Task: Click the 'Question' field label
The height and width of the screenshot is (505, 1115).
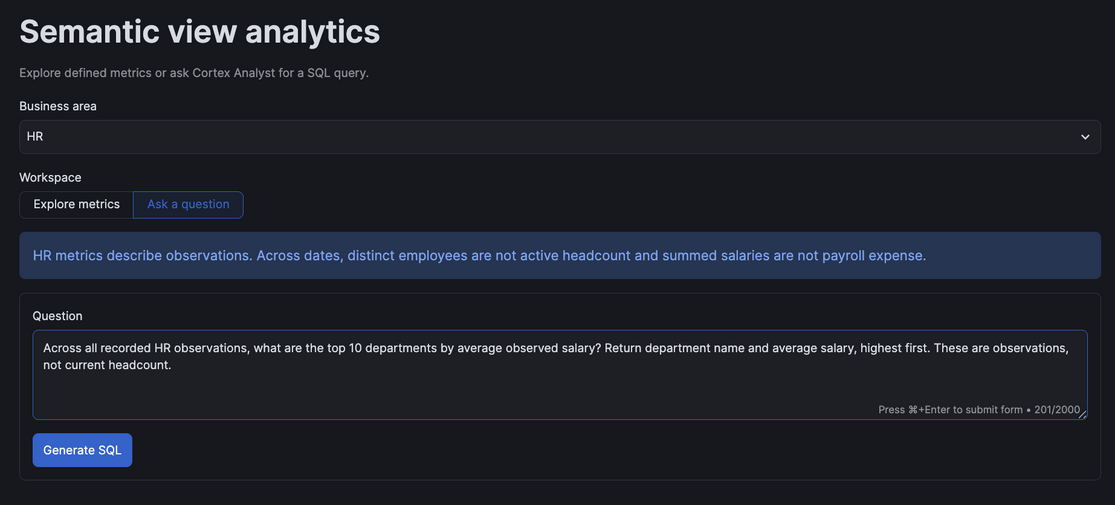Action: (x=58, y=315)
